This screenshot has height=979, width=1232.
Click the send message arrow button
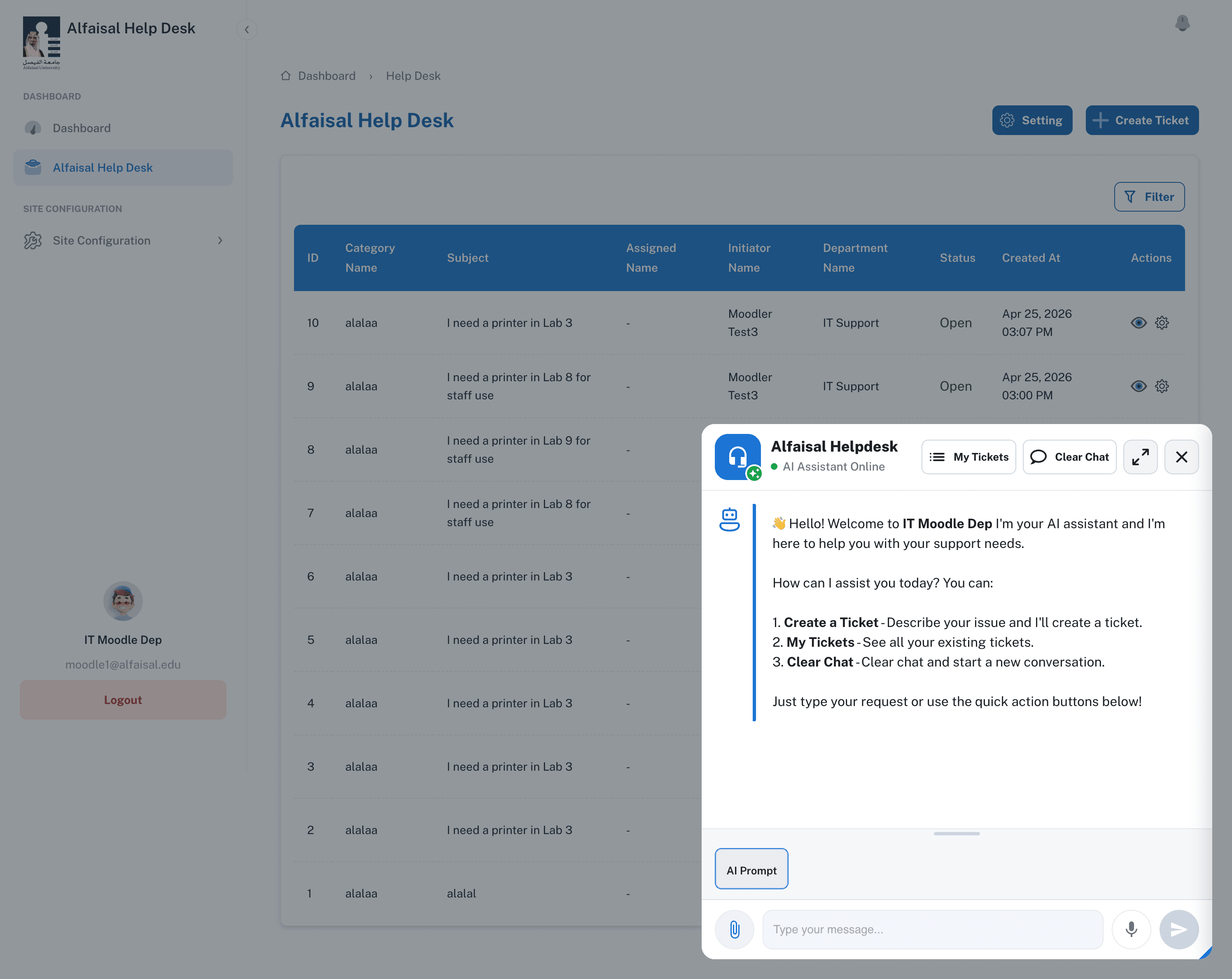click(x=1179, y=929)
